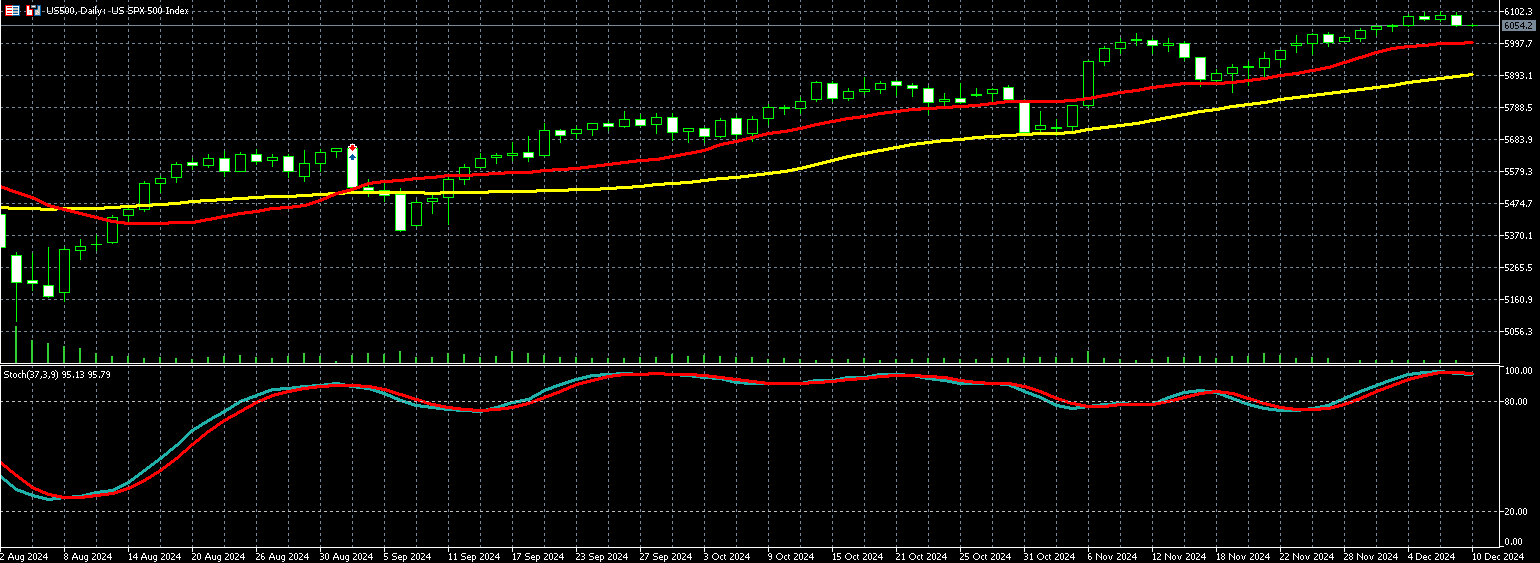Select the 23 Sep 2024 date label
This screenshot has width=1540, height=563.
point(599,555)
